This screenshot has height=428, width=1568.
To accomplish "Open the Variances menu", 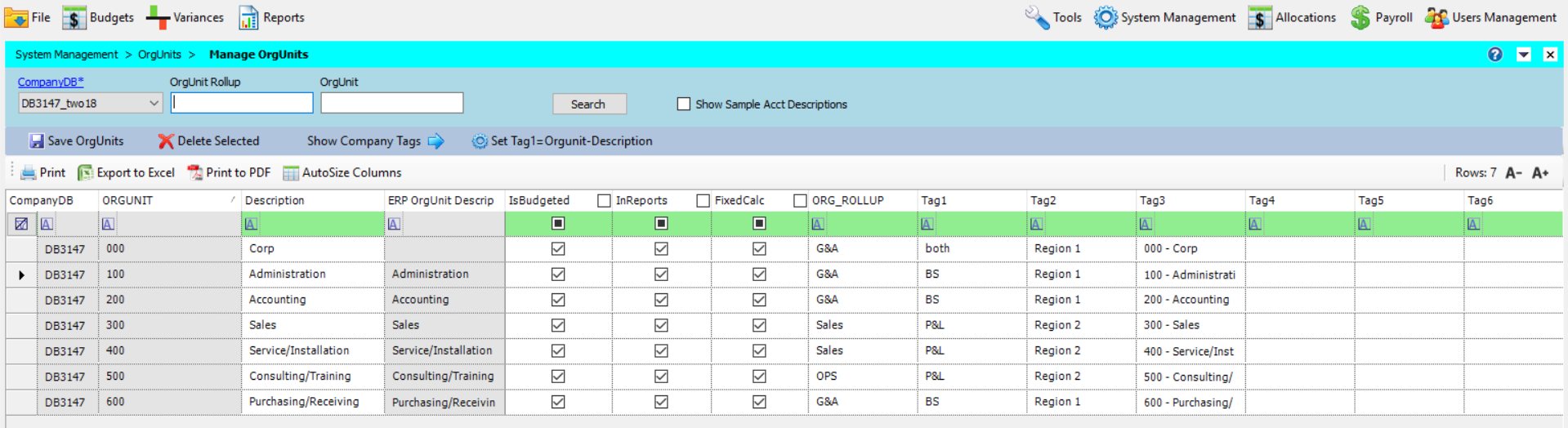I will pyautogui.click(x=185, y=17).
